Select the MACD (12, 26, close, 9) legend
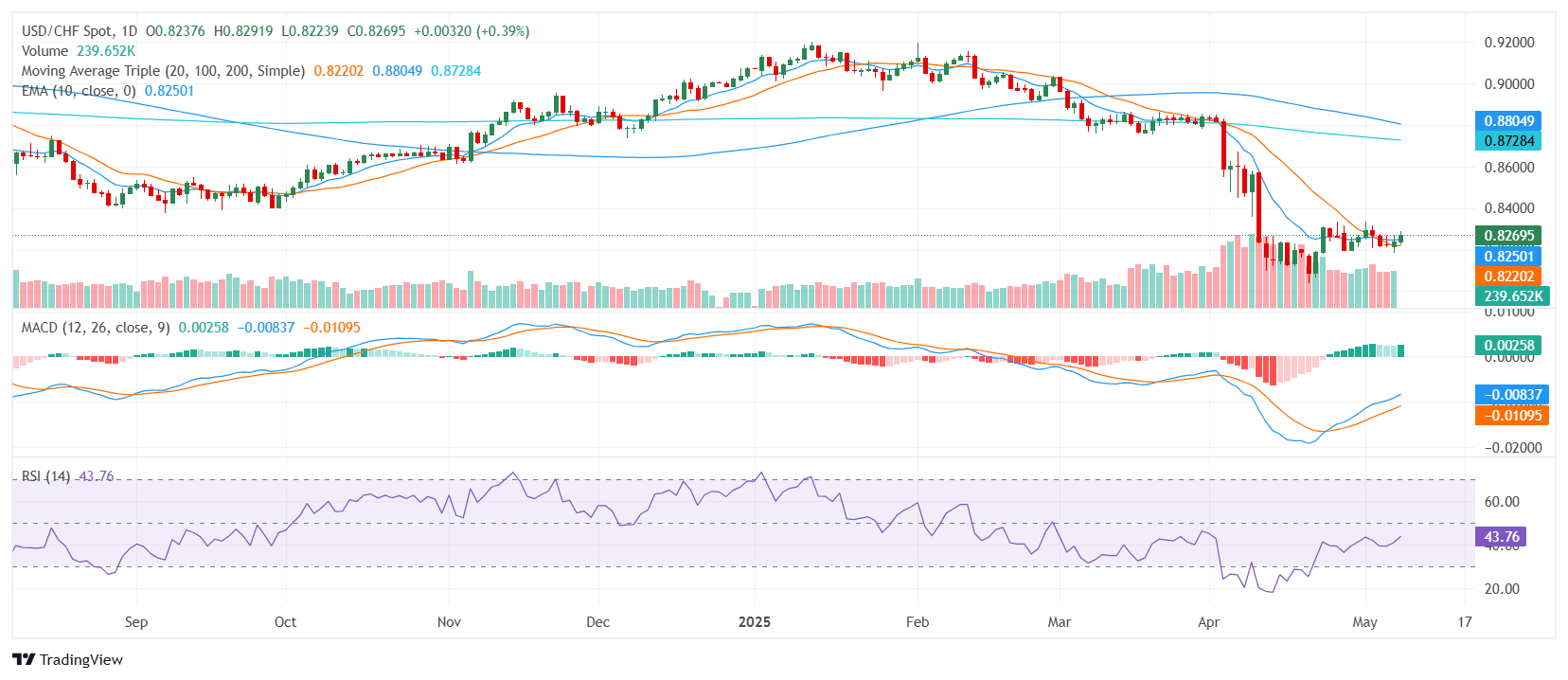Image resolution: width=1568 pixels, height=680 pixels. pos(96,328)
